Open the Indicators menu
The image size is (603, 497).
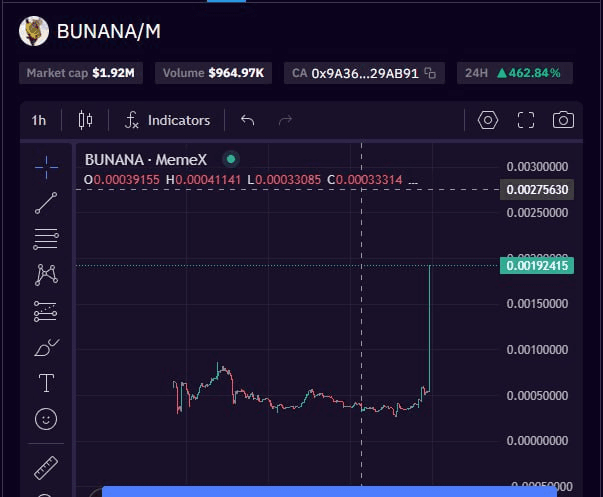pyautogui.click(x=167, y=120)
